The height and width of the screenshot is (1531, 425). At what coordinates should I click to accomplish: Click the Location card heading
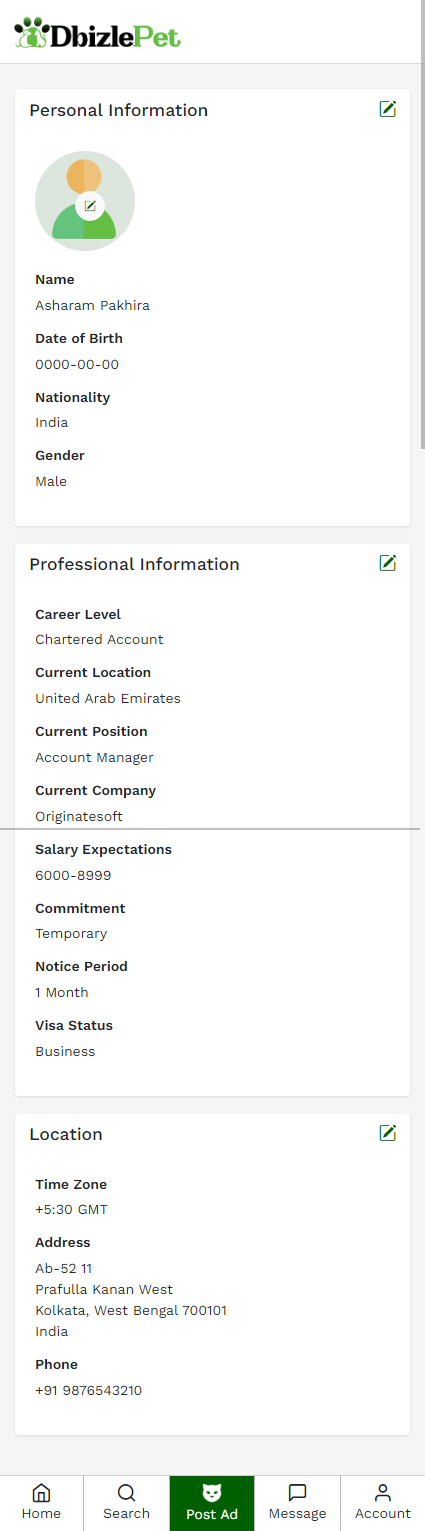(66, 1134)
